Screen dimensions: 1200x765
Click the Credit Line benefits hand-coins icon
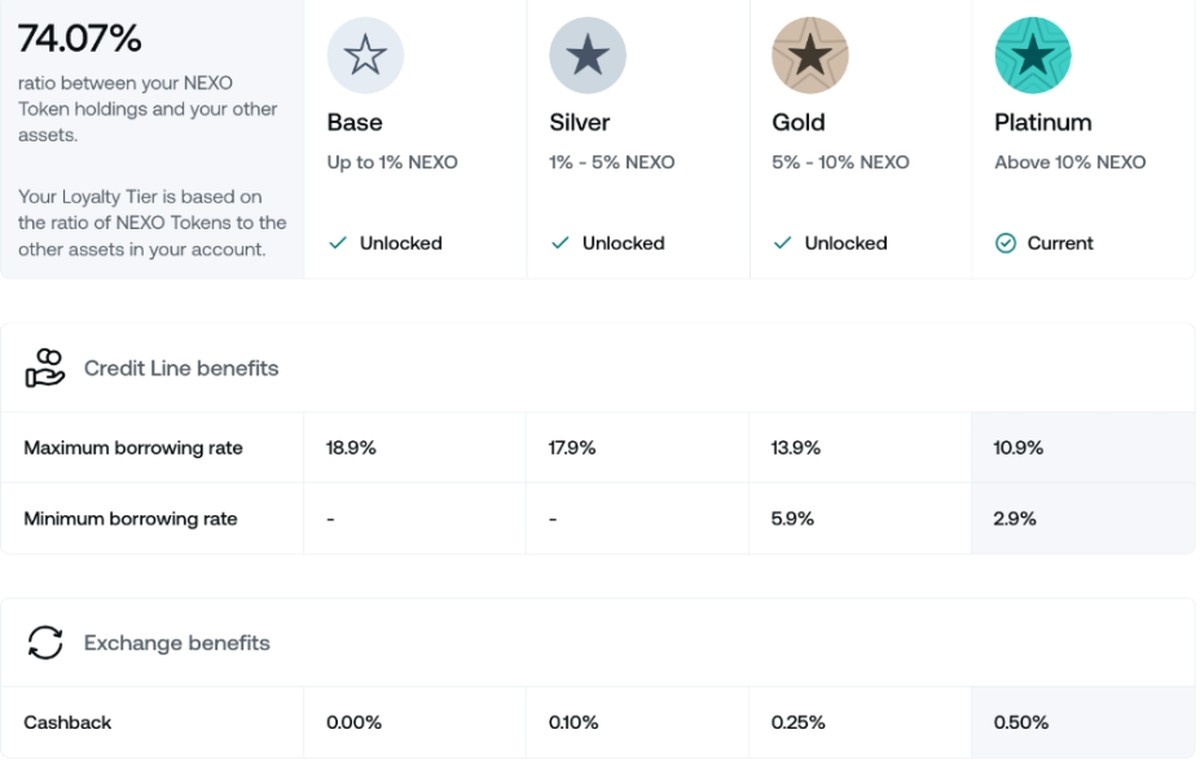point(45,368)
